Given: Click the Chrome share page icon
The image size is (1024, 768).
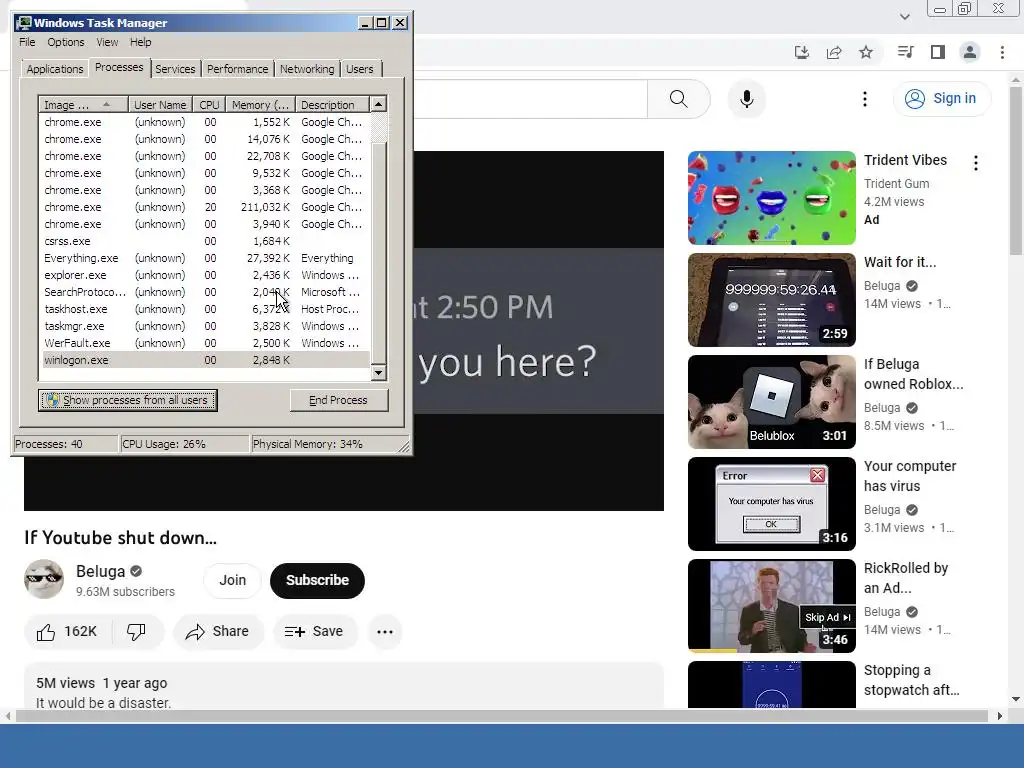Looking at the screenshot, I should [x=834, y=52].
